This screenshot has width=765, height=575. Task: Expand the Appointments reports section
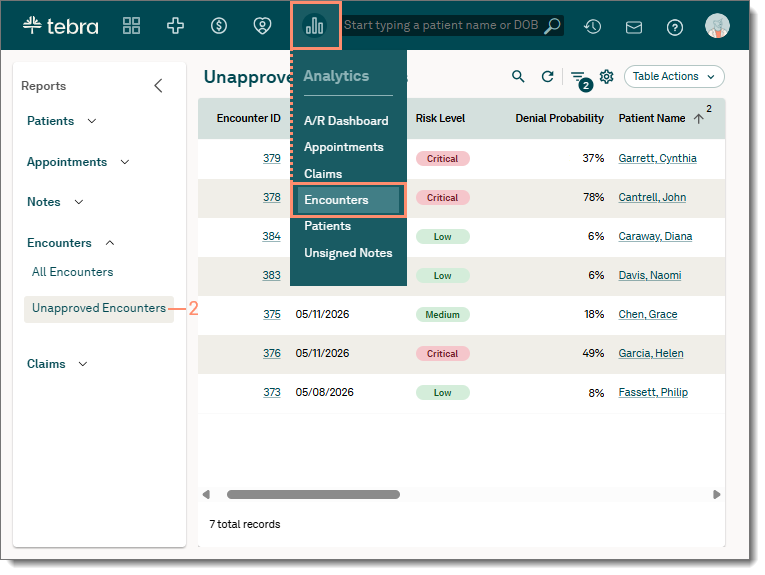78,162
